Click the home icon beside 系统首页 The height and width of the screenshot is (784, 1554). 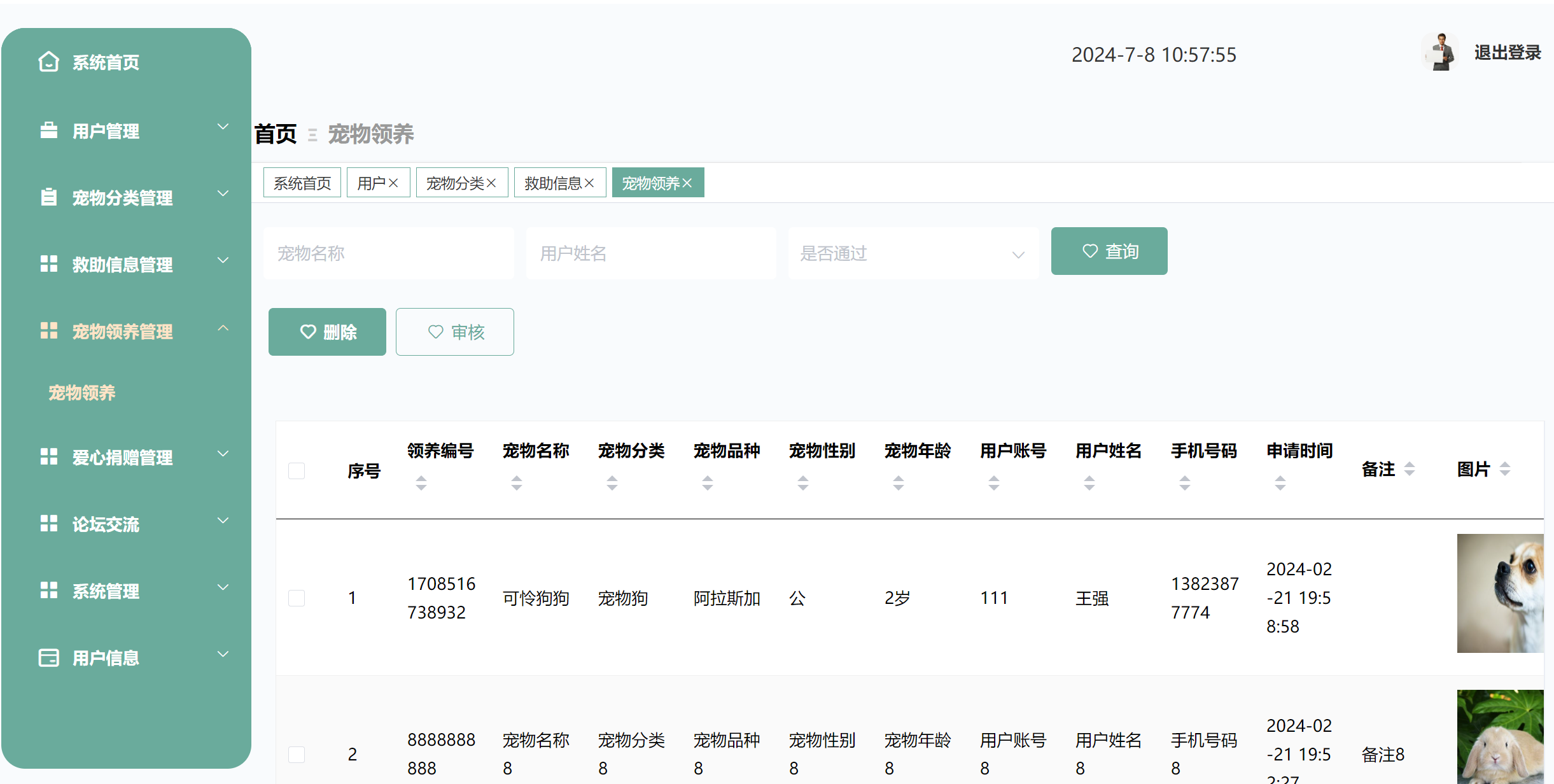(x=48, y=62)
